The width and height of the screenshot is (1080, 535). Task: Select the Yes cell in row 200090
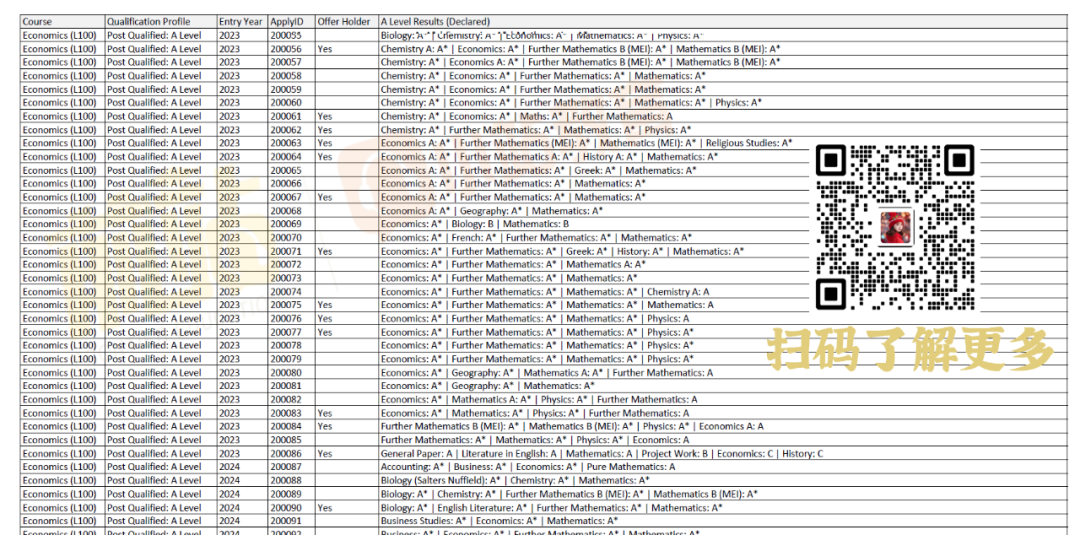pyautogui.click(x=346, y=507)
